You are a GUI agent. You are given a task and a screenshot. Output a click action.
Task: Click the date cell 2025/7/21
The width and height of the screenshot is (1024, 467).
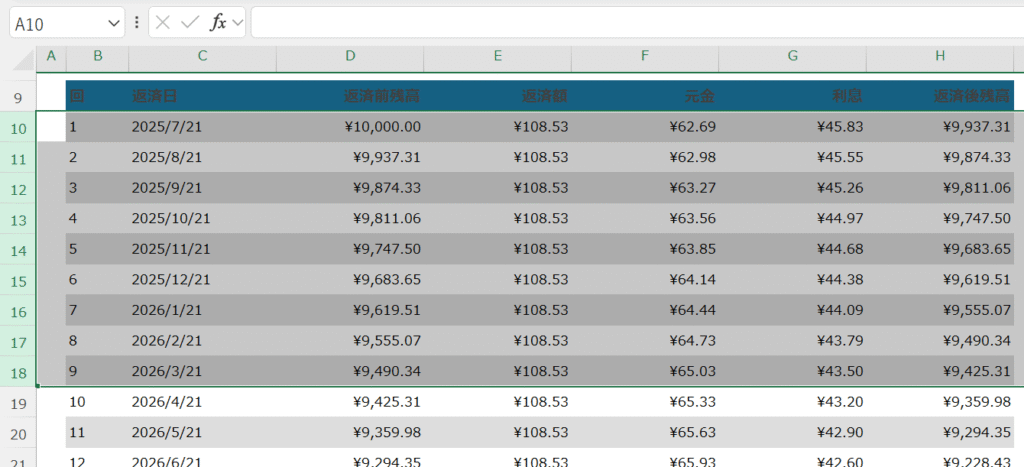[202, 127]
